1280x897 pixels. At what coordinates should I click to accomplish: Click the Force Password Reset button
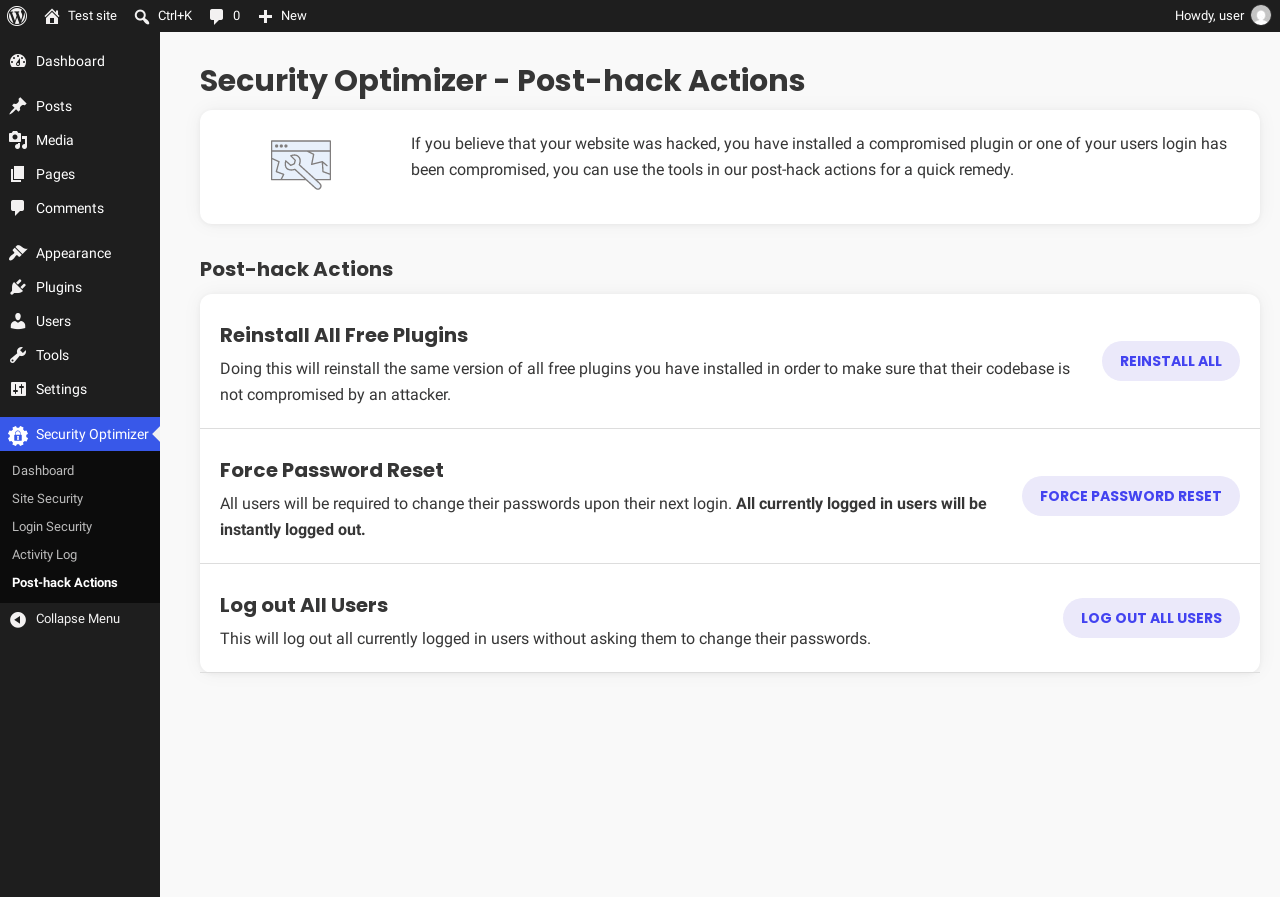1131,496
